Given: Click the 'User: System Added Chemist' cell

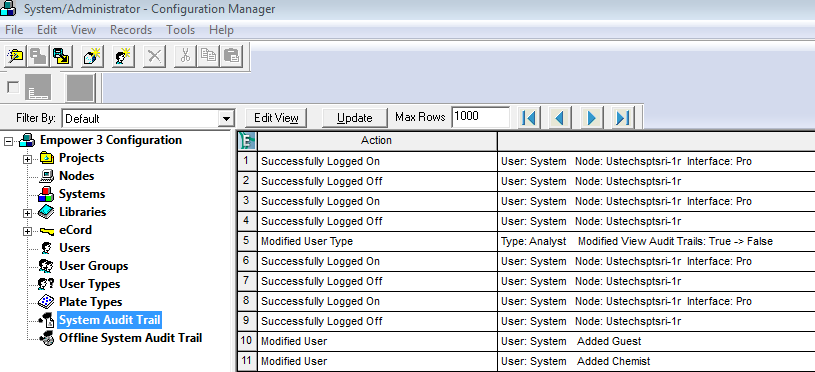Looking at the screenshot, I should pyautogui.click(x=656, y=362).
